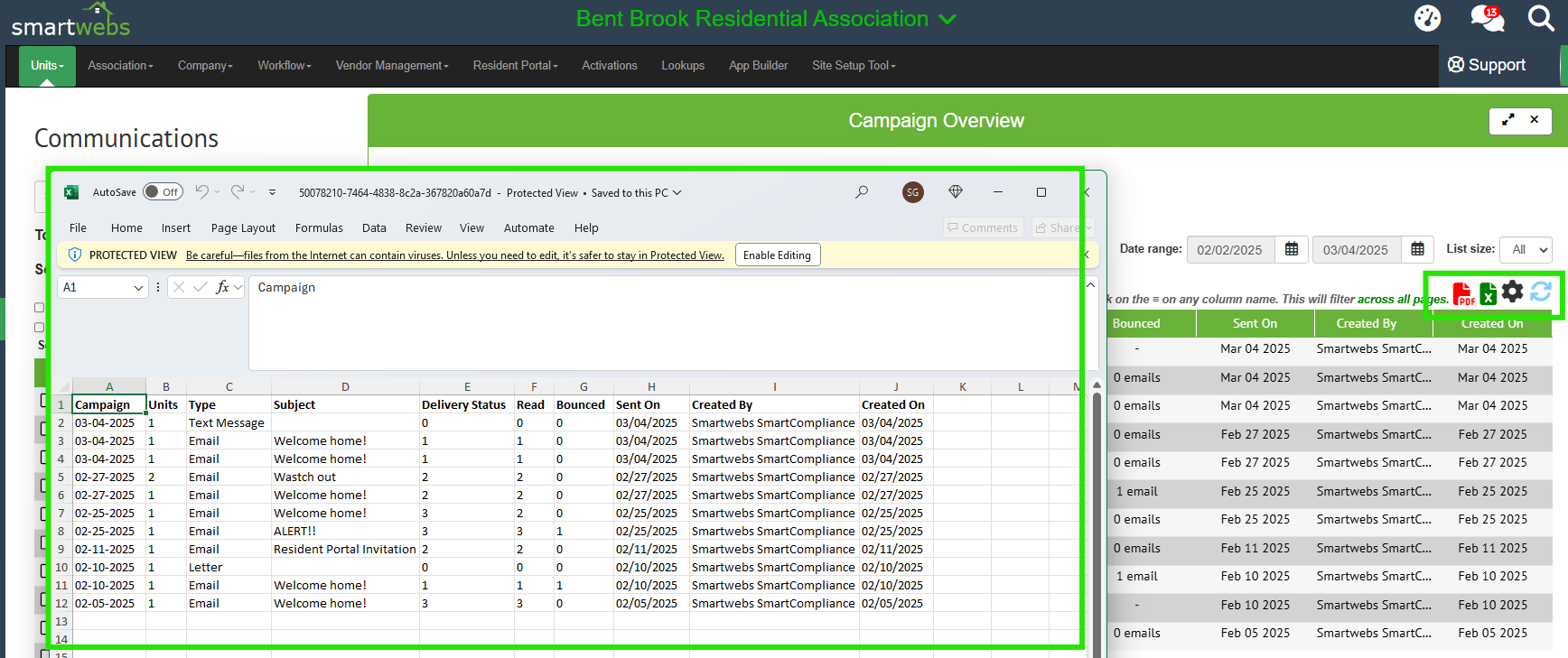This screenshot has width=1568, height=658.
Task: Open the Workflow menu
Action: 285,66
